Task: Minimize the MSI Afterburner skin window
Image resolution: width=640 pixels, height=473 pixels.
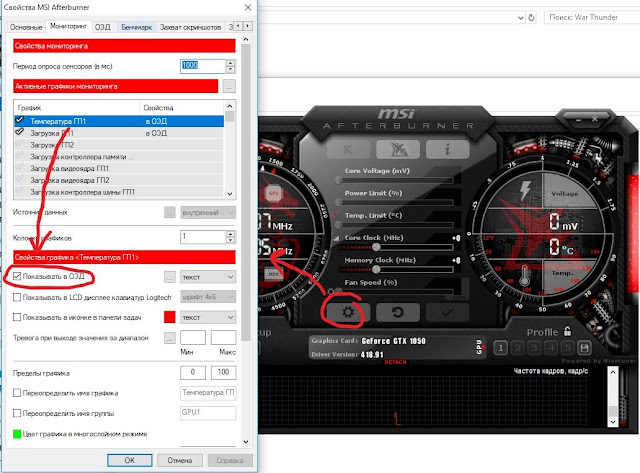Action: [x=578, y=120]
